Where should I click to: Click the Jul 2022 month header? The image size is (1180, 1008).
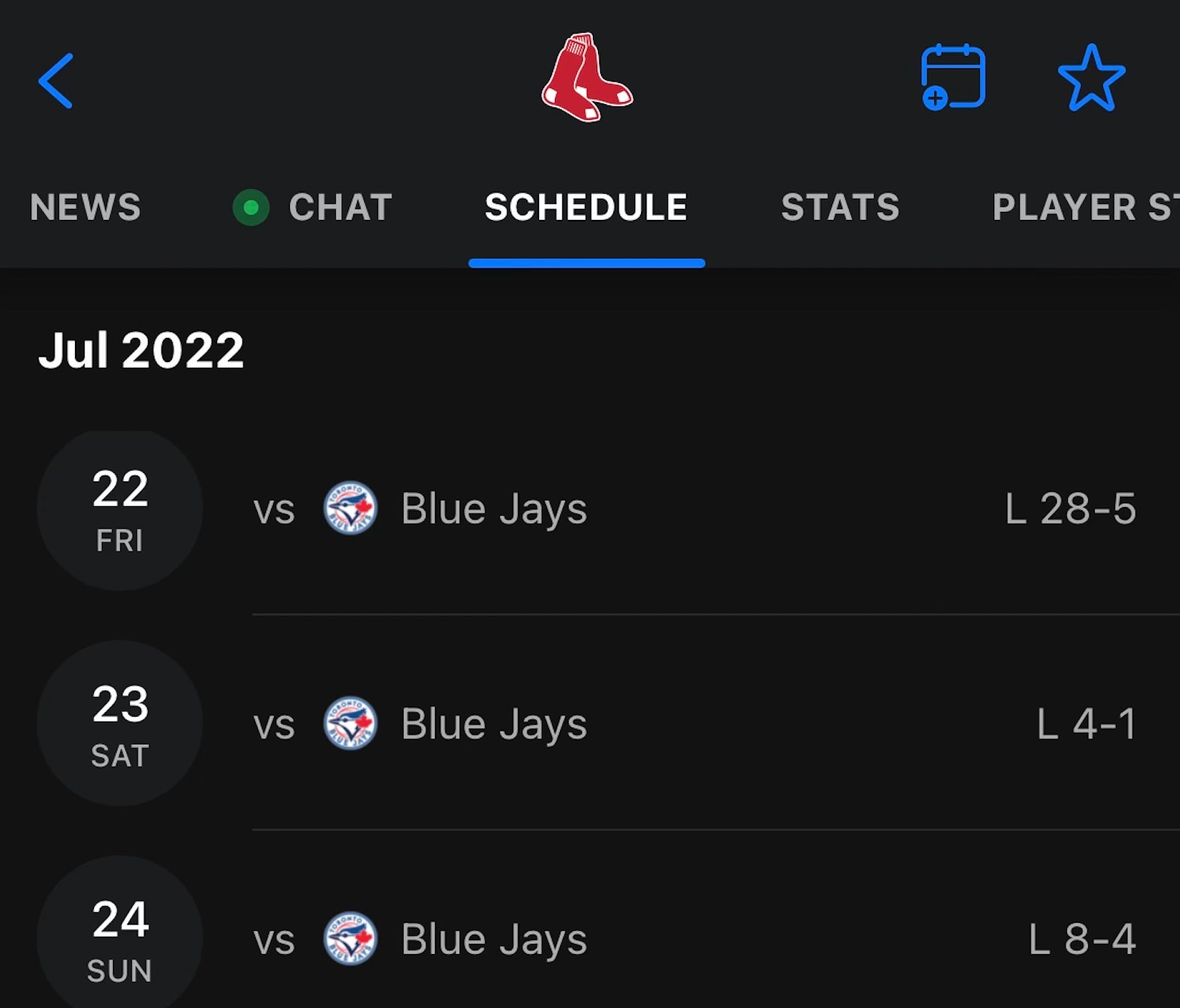[x=141, y=350]
